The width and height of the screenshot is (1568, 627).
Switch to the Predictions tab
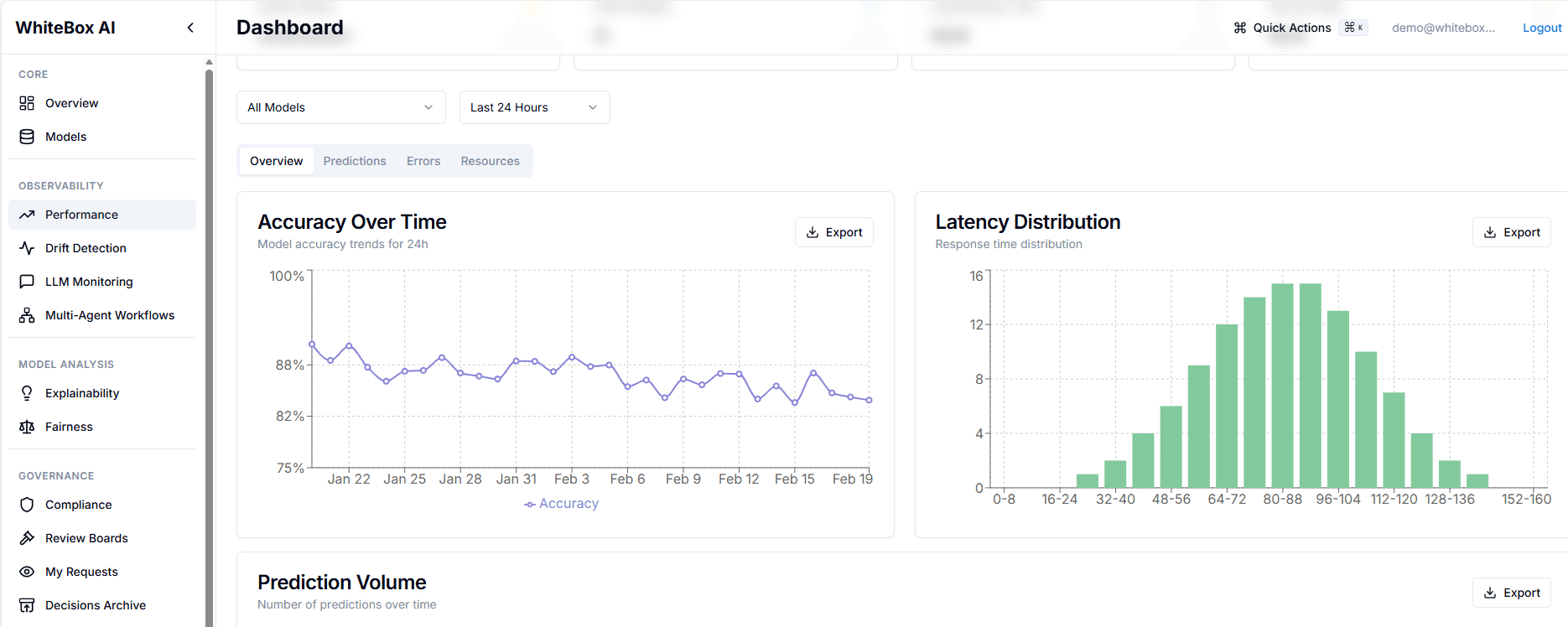pos(355,161)
